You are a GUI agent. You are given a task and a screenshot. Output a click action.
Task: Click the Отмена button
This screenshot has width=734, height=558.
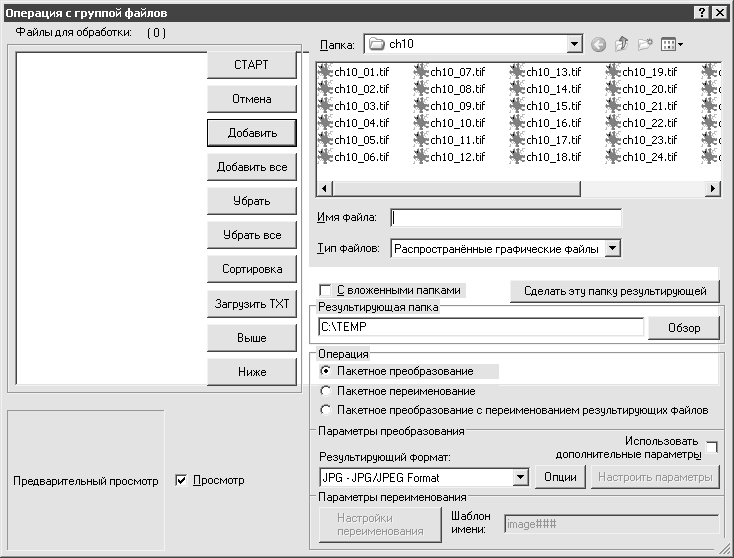[251, 99]
